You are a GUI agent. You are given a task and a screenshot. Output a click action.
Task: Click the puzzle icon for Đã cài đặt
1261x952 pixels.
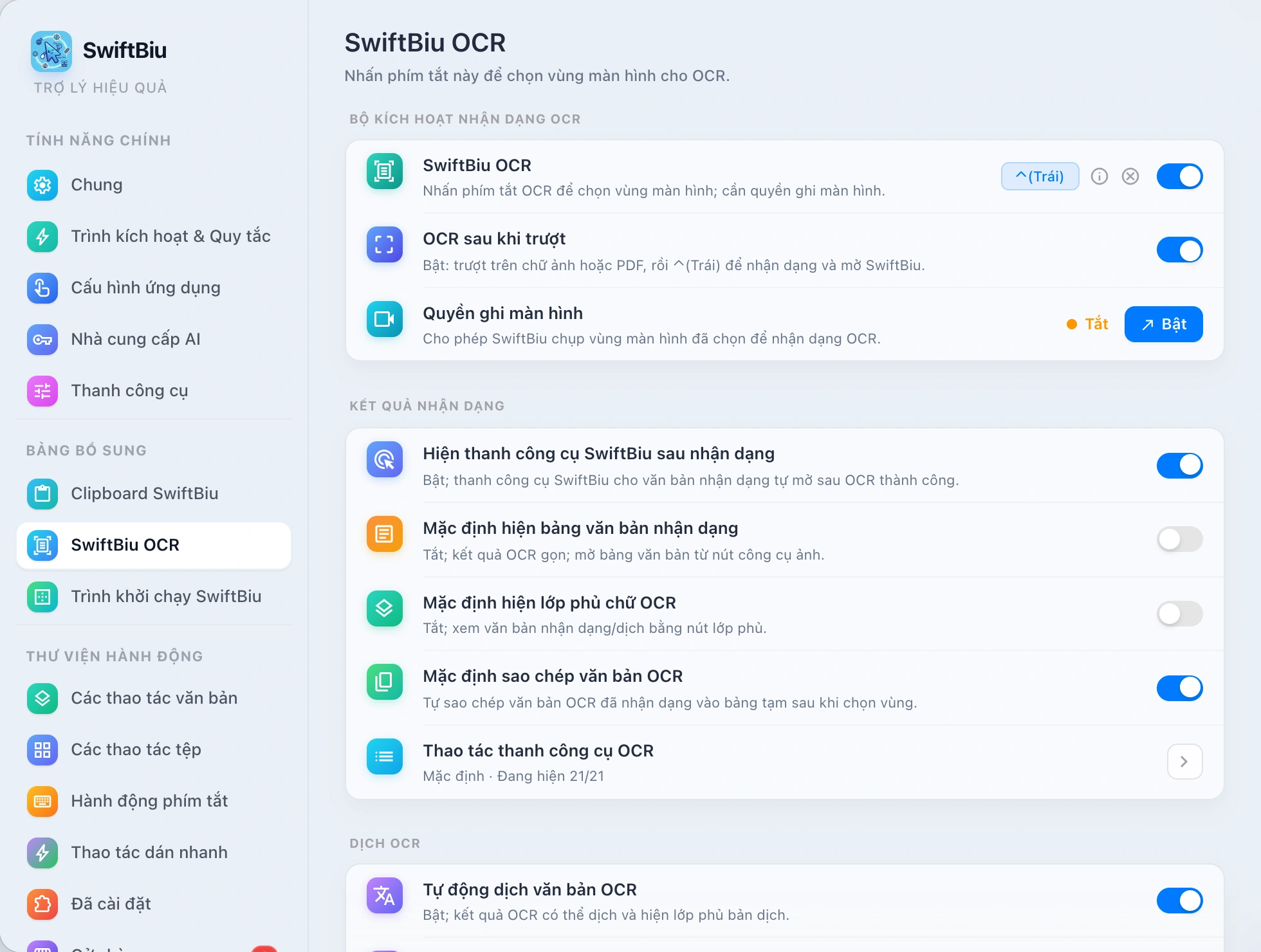42,904
